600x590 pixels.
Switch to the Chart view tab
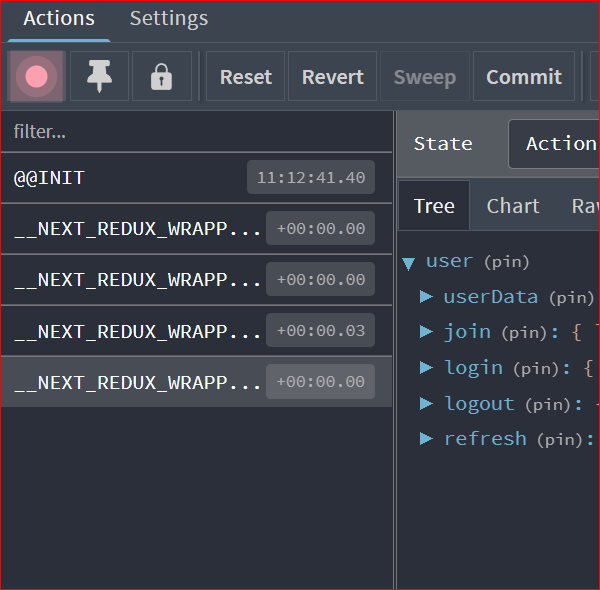point(513,206)
